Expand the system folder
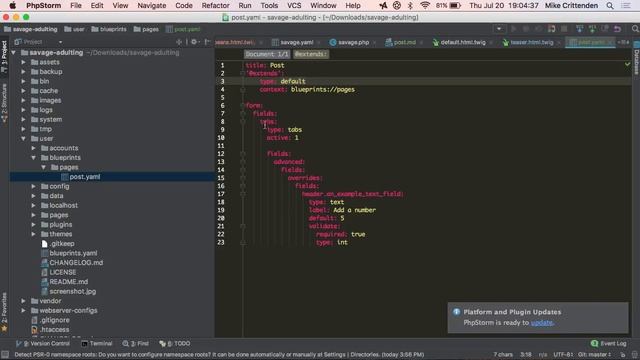 coord(24,120)
